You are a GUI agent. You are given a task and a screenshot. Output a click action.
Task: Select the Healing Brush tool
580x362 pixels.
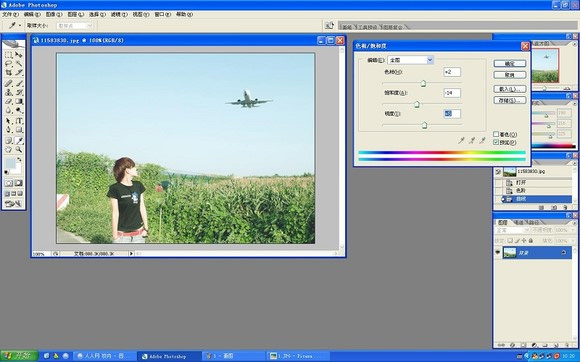pyautogui.click(x=9, y=84)
